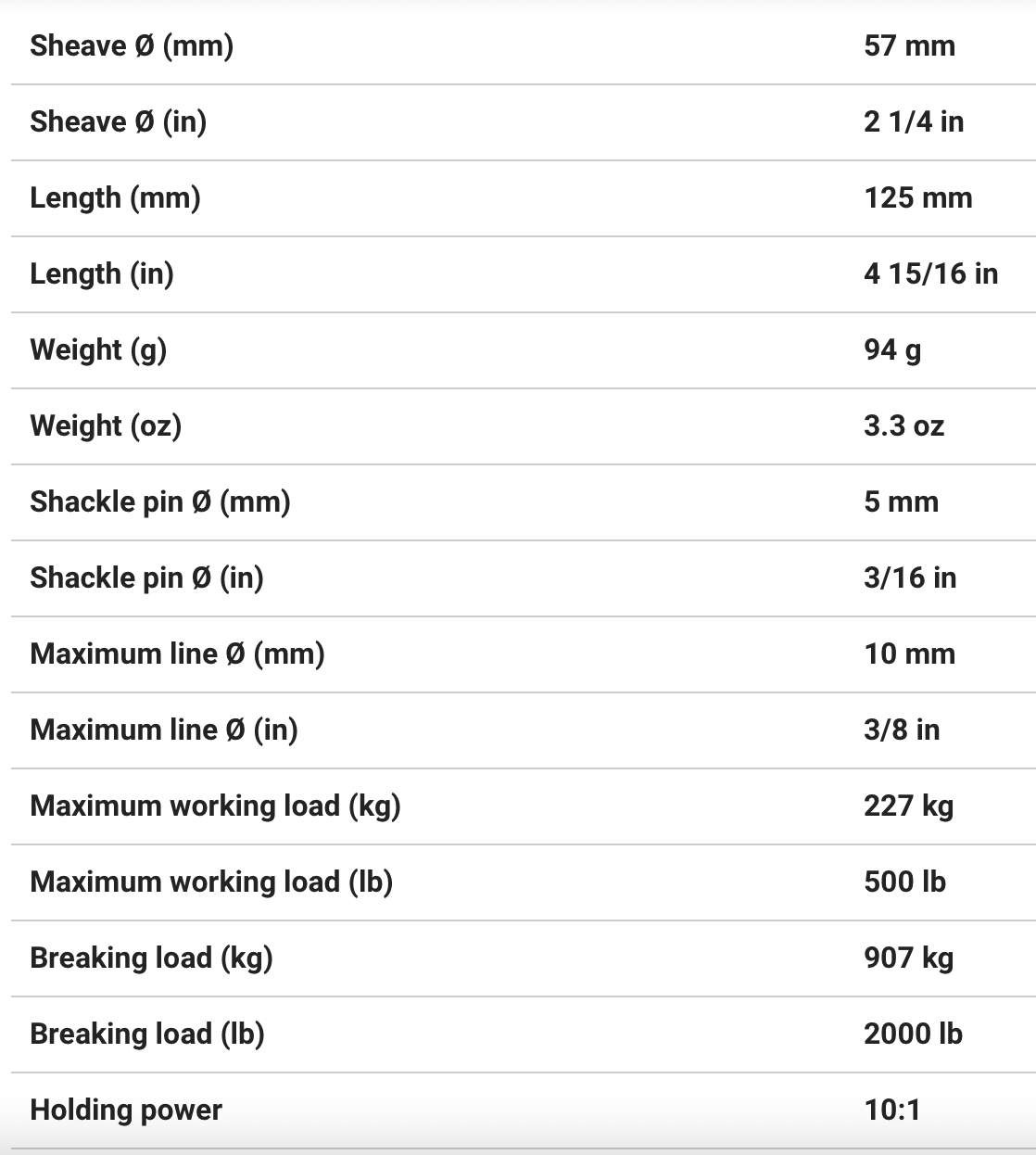Click the "Breaking load (kg)" label

pyautogui.click(x=151, y=958)
